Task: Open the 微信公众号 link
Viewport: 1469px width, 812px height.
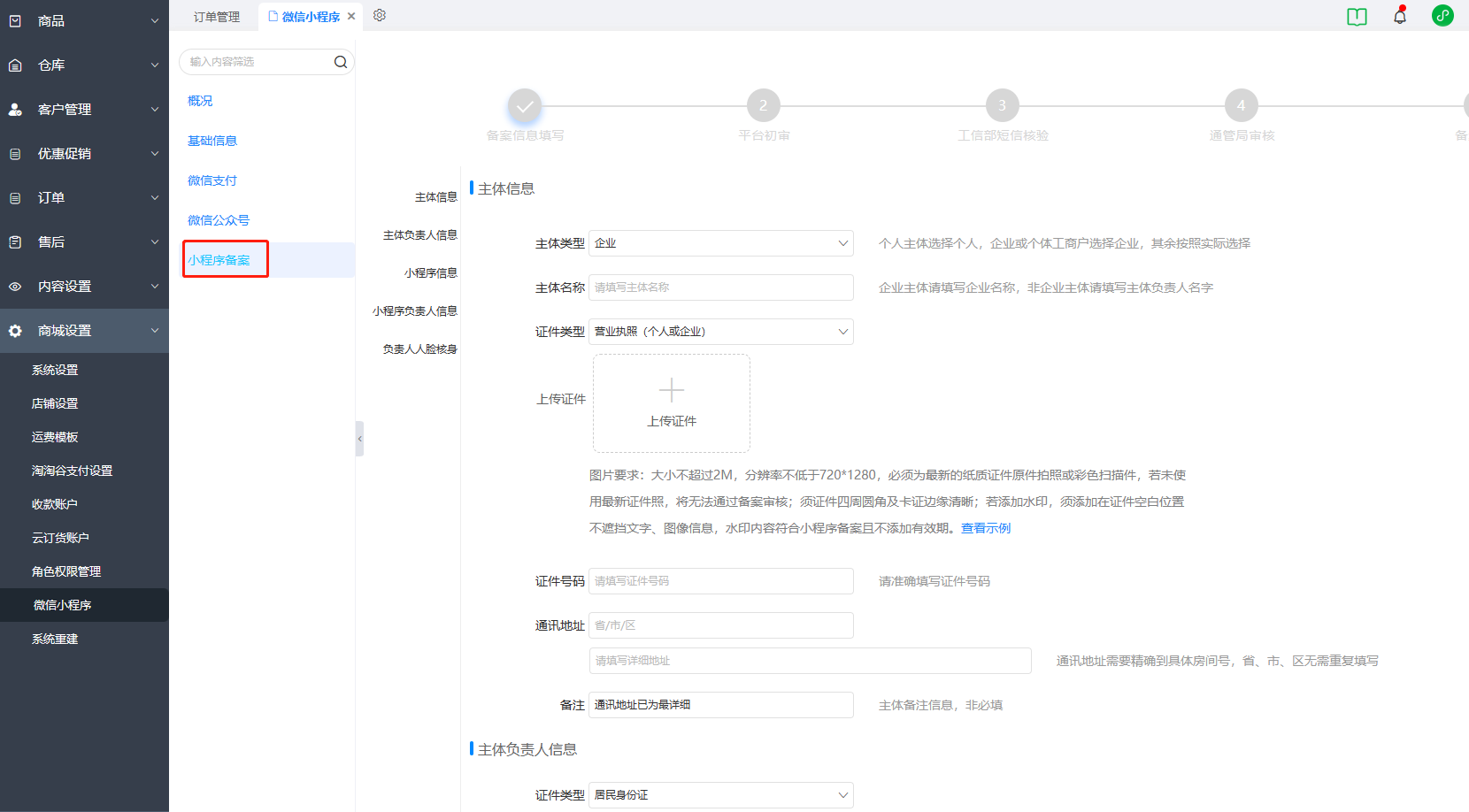Action: (x=219, y=220)
